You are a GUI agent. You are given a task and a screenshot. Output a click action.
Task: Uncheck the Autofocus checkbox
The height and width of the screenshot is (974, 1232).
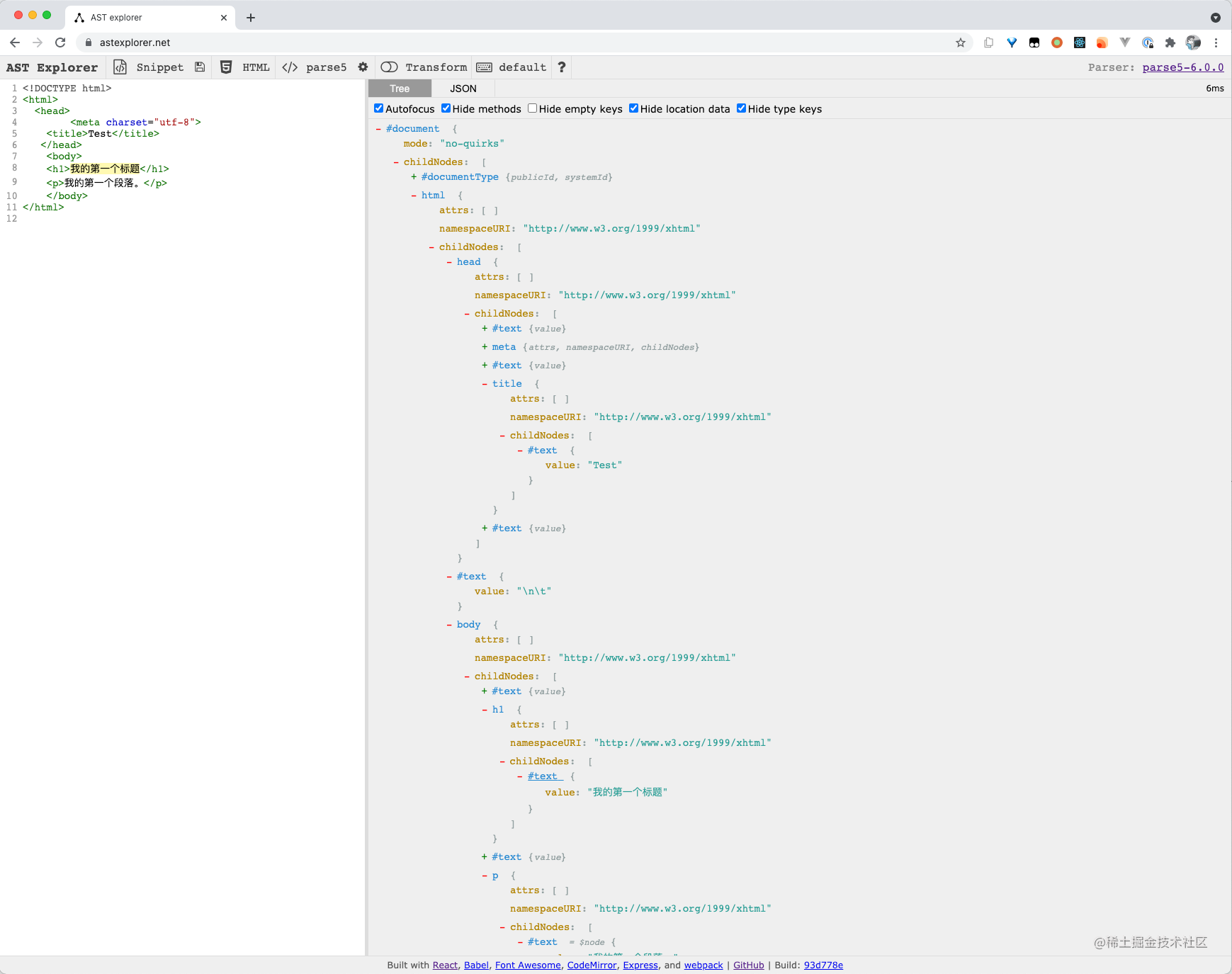coord(379,108)
